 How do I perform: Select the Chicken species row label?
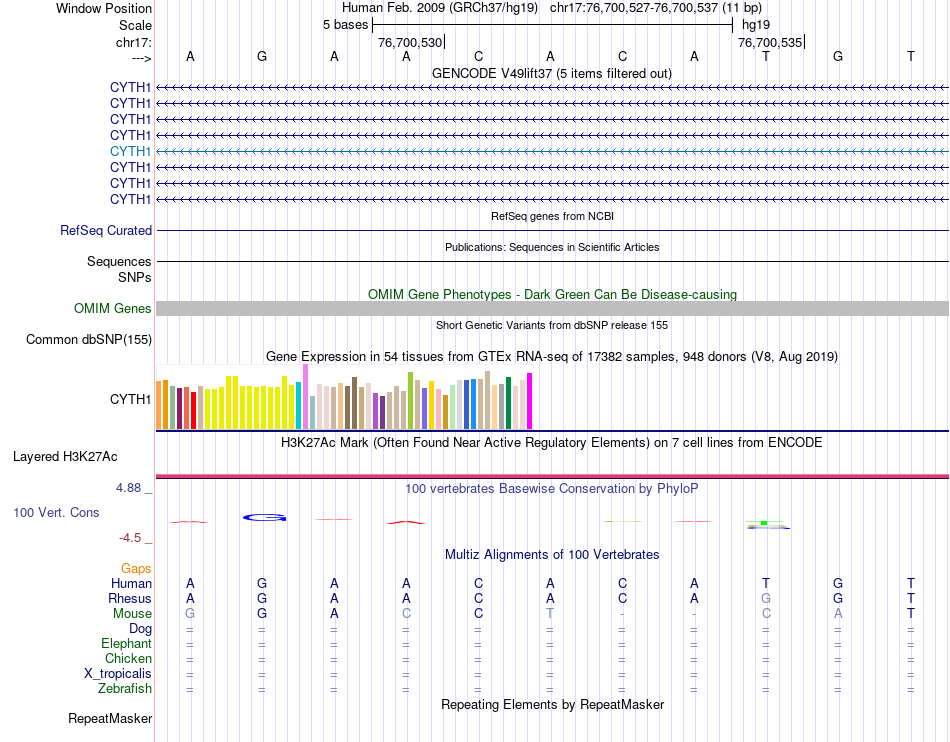point(128,658)
